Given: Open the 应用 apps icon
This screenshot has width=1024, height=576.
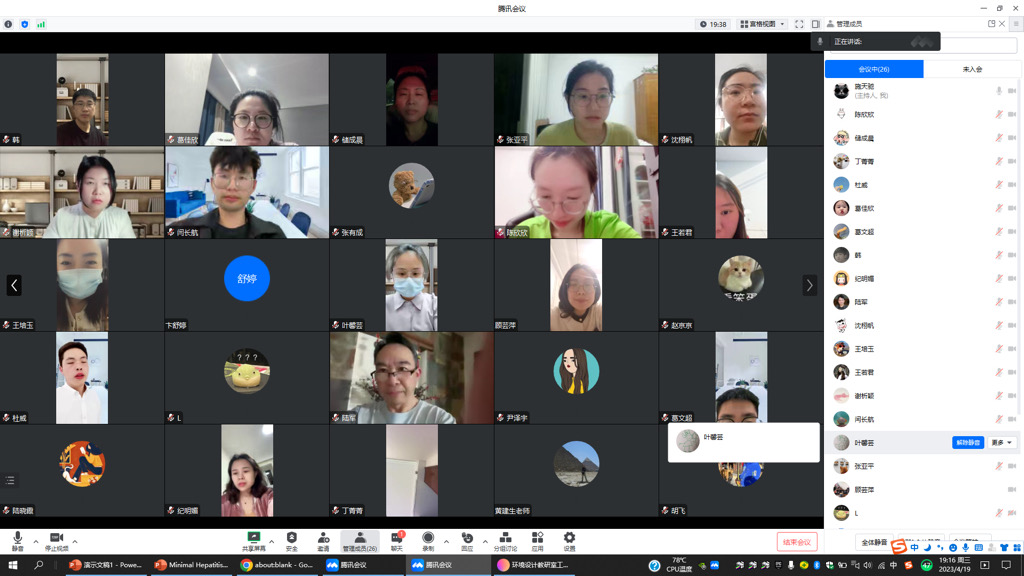Looking at the screenshot, I should click(x=537, y=537).
